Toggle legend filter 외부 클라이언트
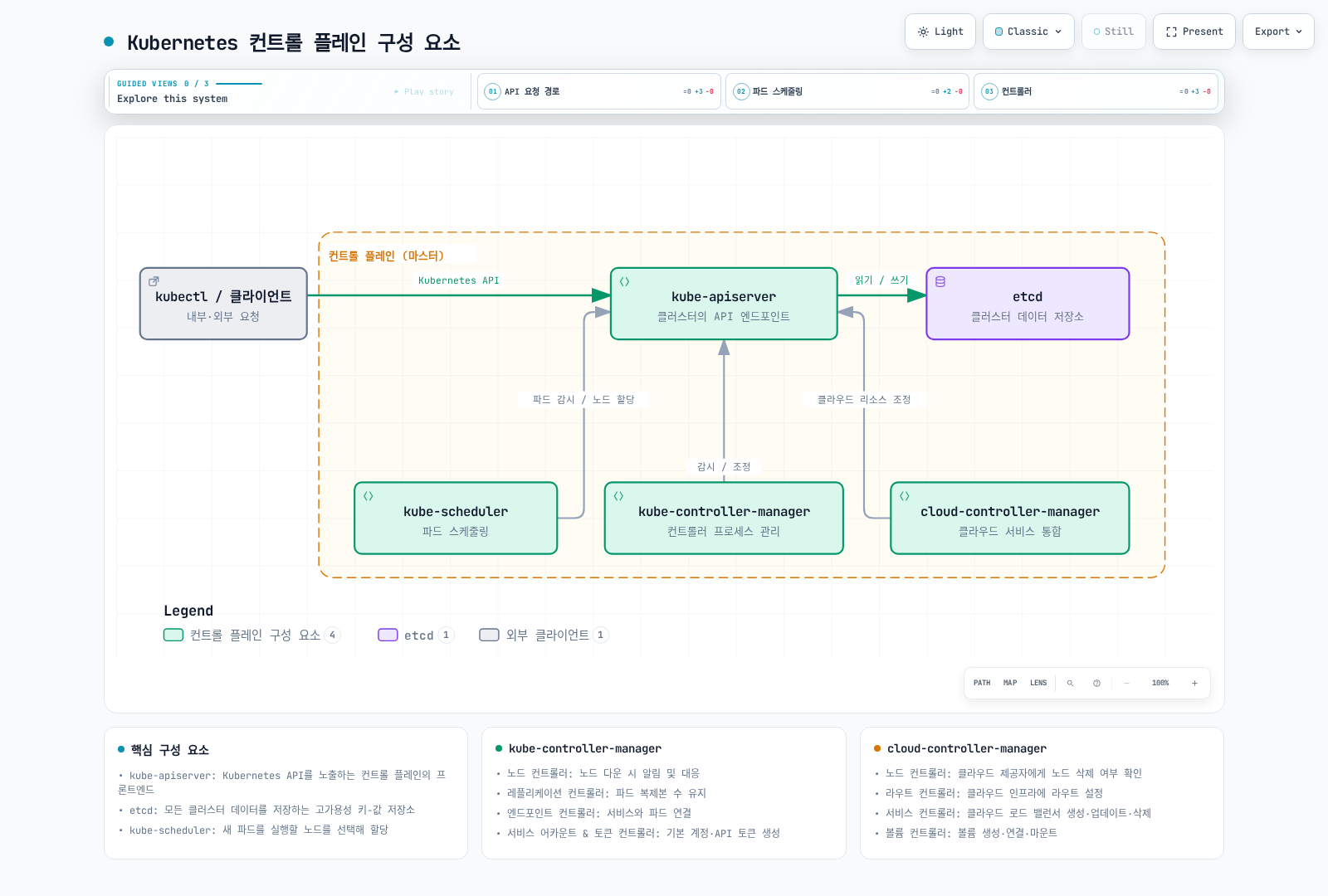This screenshot has height=896, width=1328. pos(544,635)
